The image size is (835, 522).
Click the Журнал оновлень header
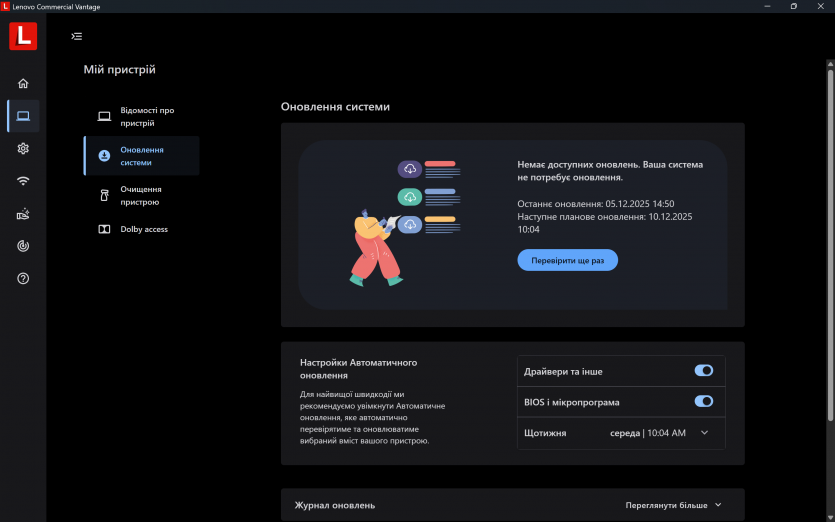335,505
